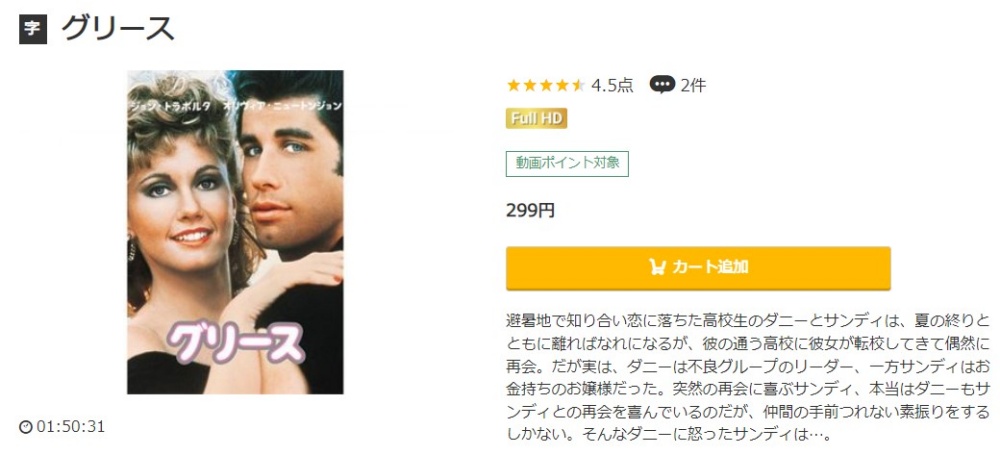
Task: Click the star rating icons
Action: tap(545, 85)
